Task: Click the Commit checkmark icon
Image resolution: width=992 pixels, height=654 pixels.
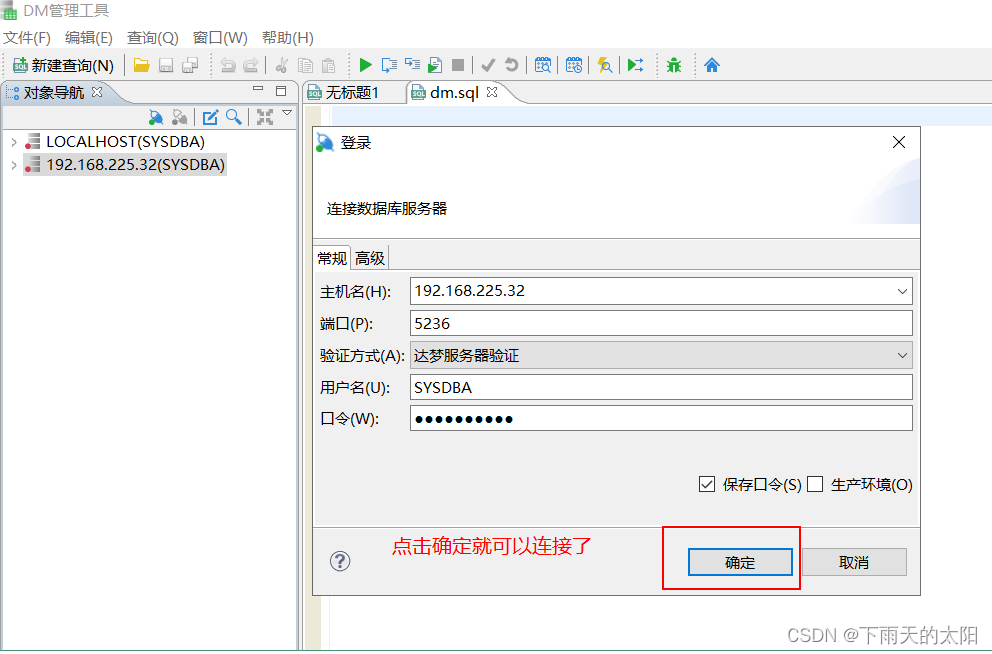Action: coord(488,65)
